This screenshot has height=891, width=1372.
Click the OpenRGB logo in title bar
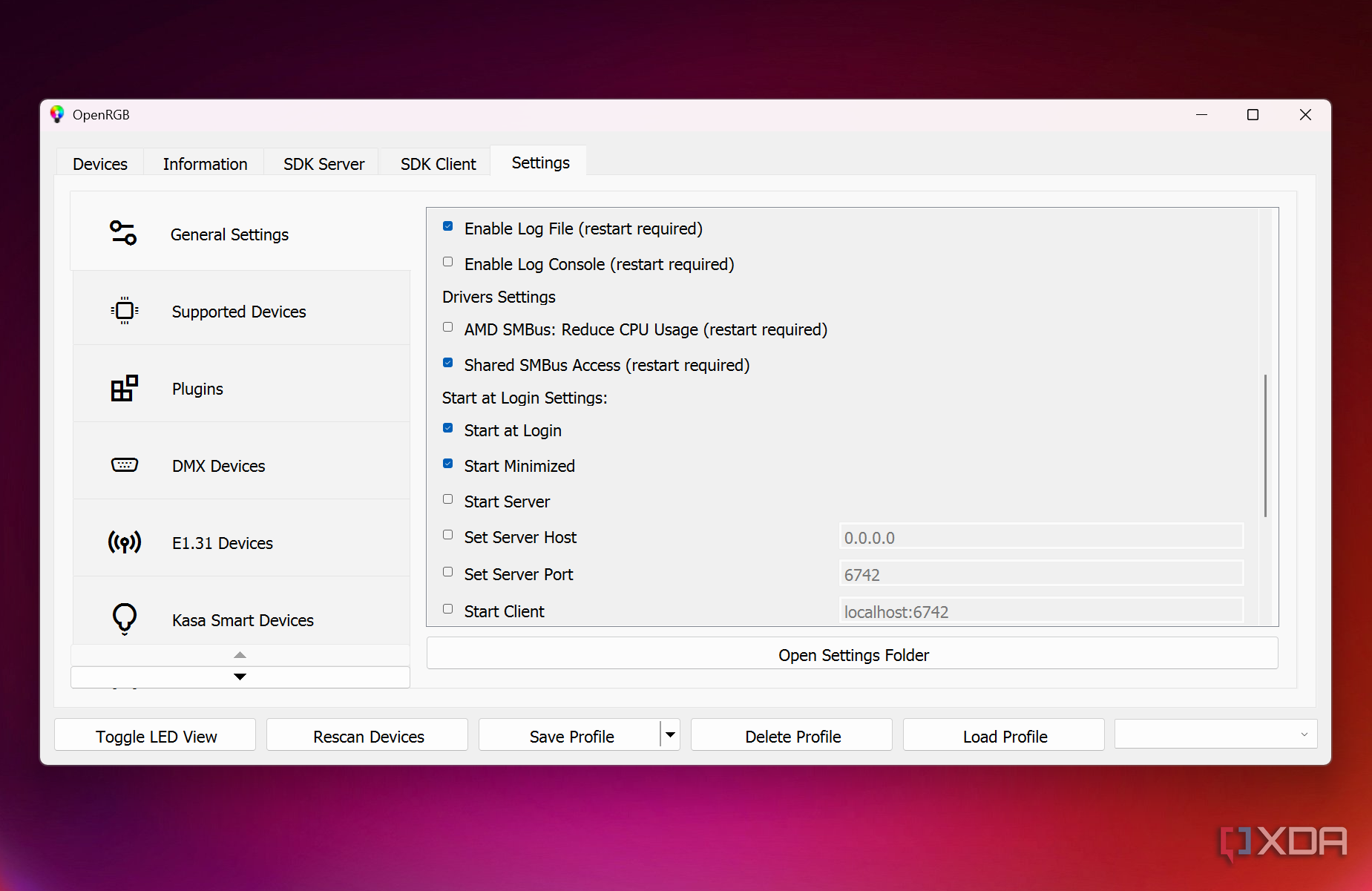(57, 114)
